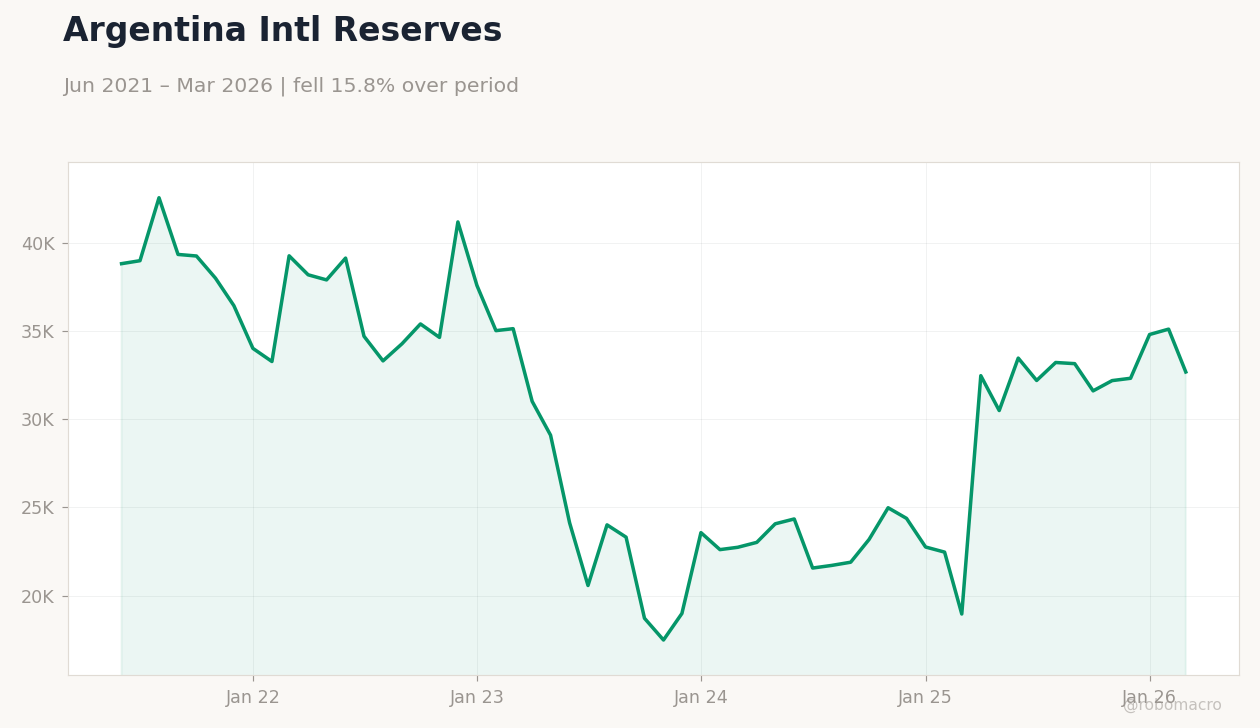The image size is (1260, 728).
Task: Click the Jan 25 x-axis label
Action: [925, 698]
